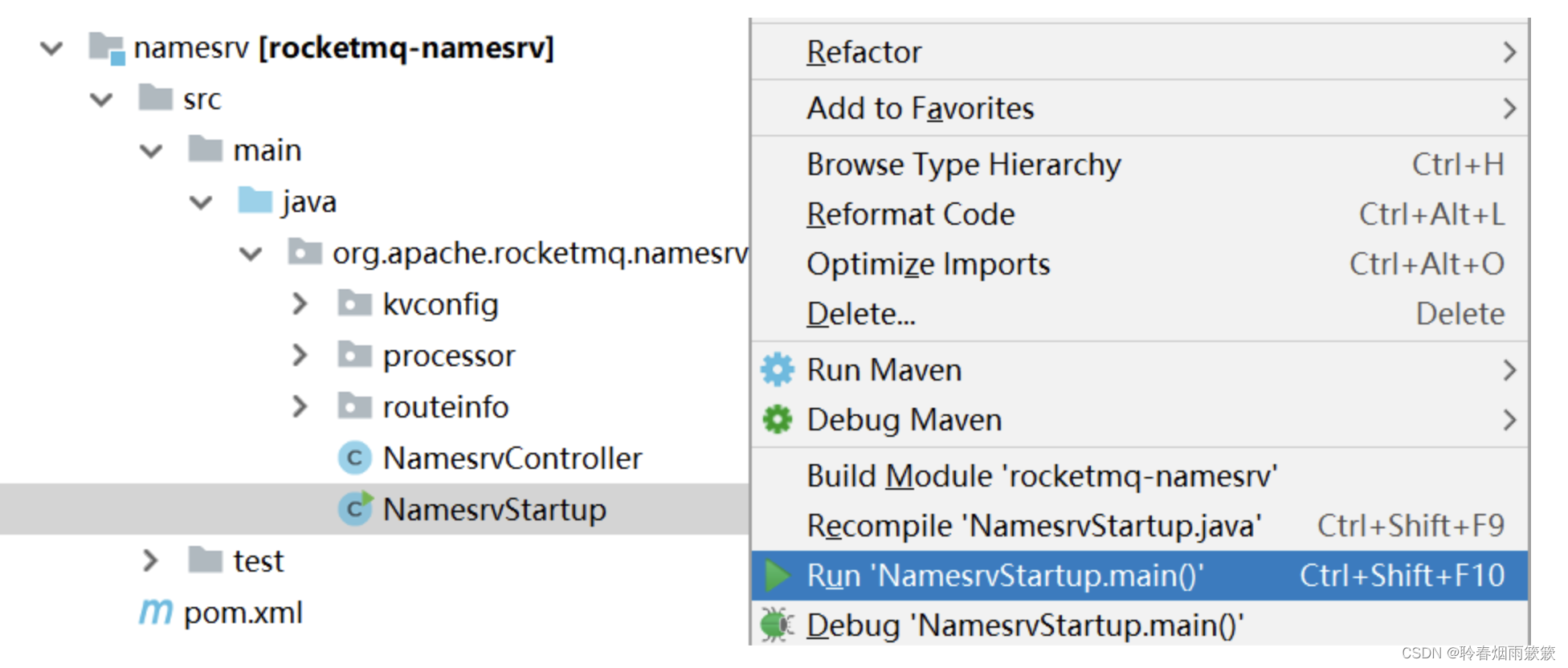The height and width of the screenshot is (668, 1568).
Task: Select the processor label
Action: [449, 356]
